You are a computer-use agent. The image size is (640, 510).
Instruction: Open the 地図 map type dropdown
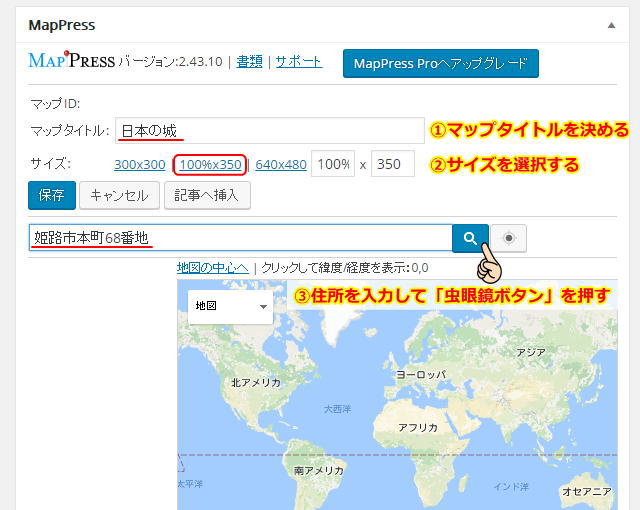pyautogui.click(x=230, y=306)
